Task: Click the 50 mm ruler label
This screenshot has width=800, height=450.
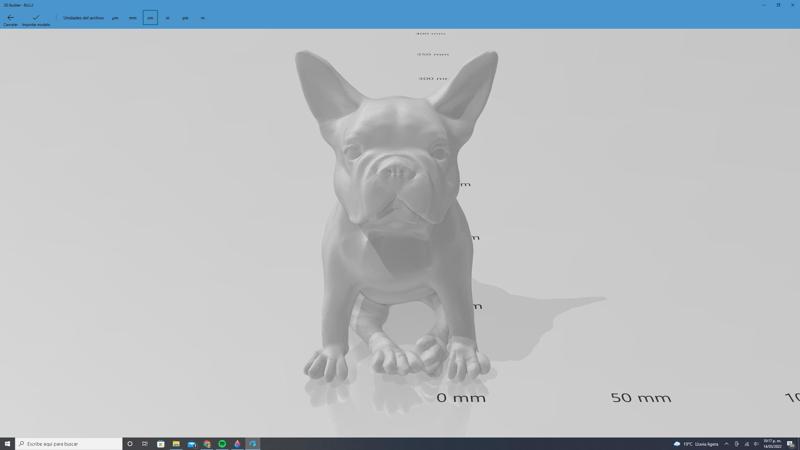Action: pos(641,397)
